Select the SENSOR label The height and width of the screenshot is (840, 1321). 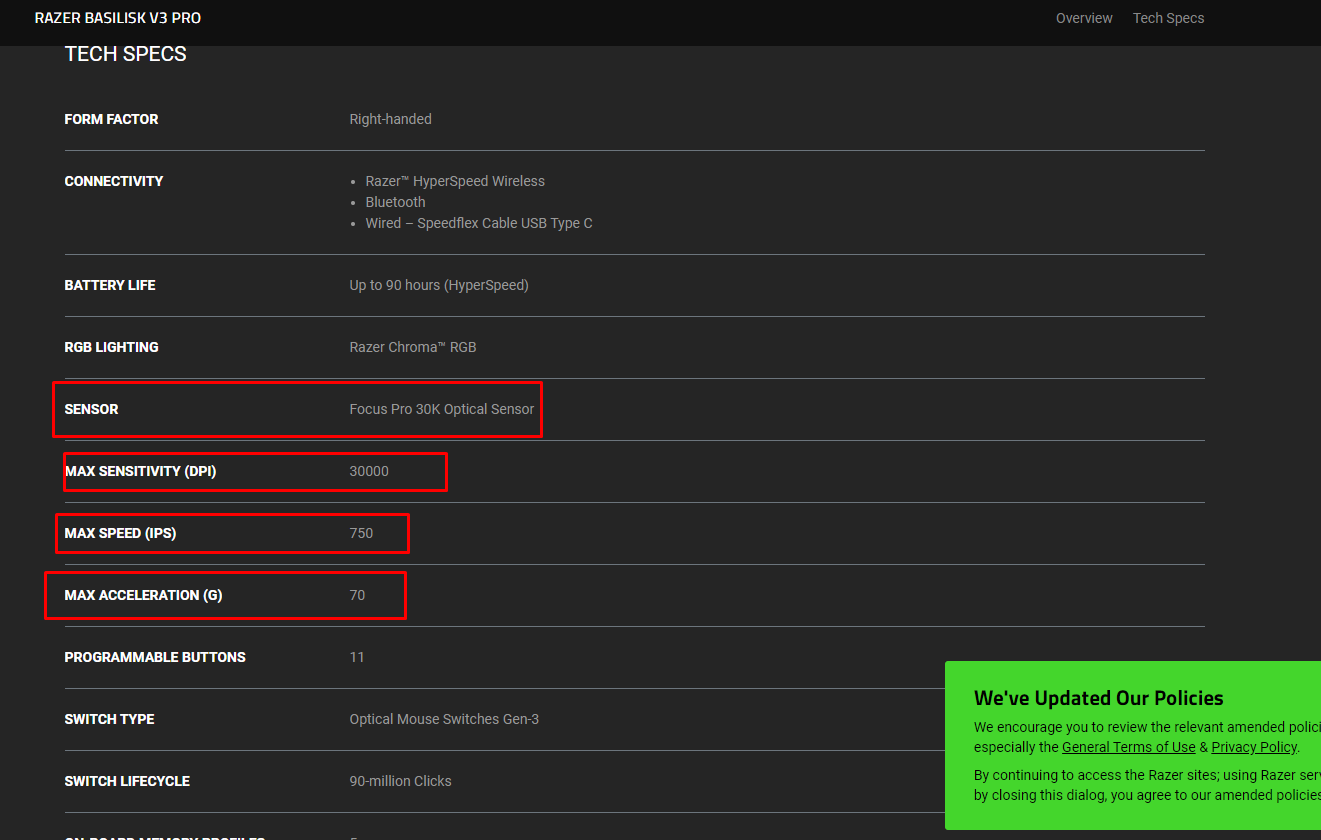pos(91,409)
